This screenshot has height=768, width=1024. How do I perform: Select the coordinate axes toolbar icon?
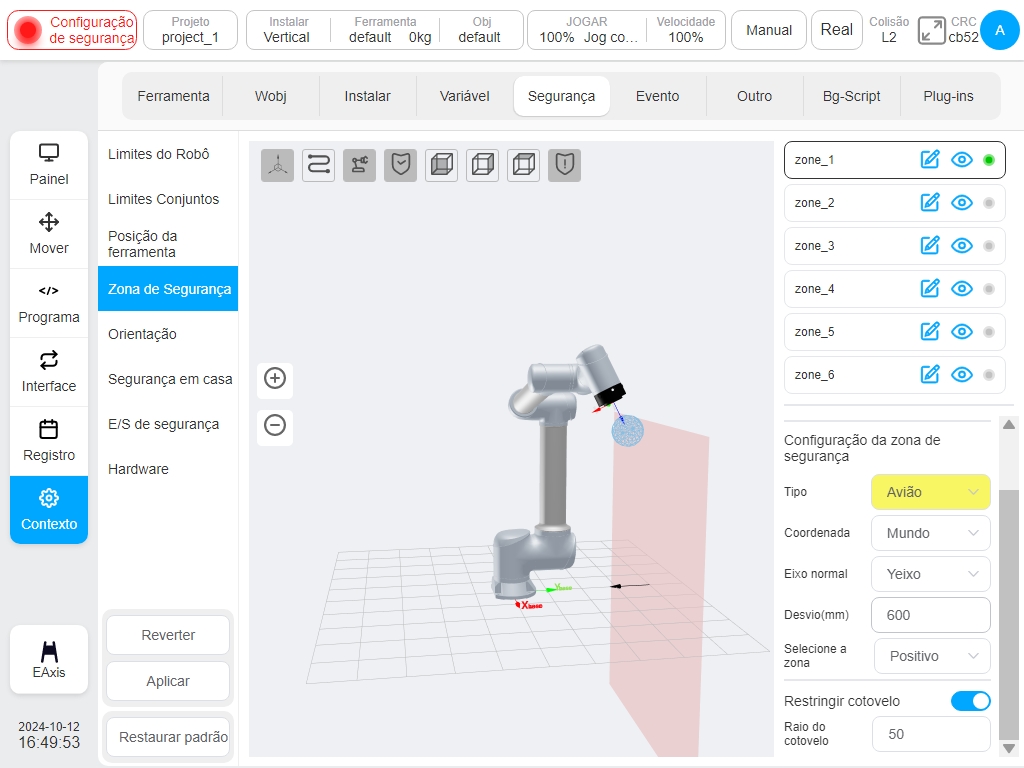click(278, 165)
